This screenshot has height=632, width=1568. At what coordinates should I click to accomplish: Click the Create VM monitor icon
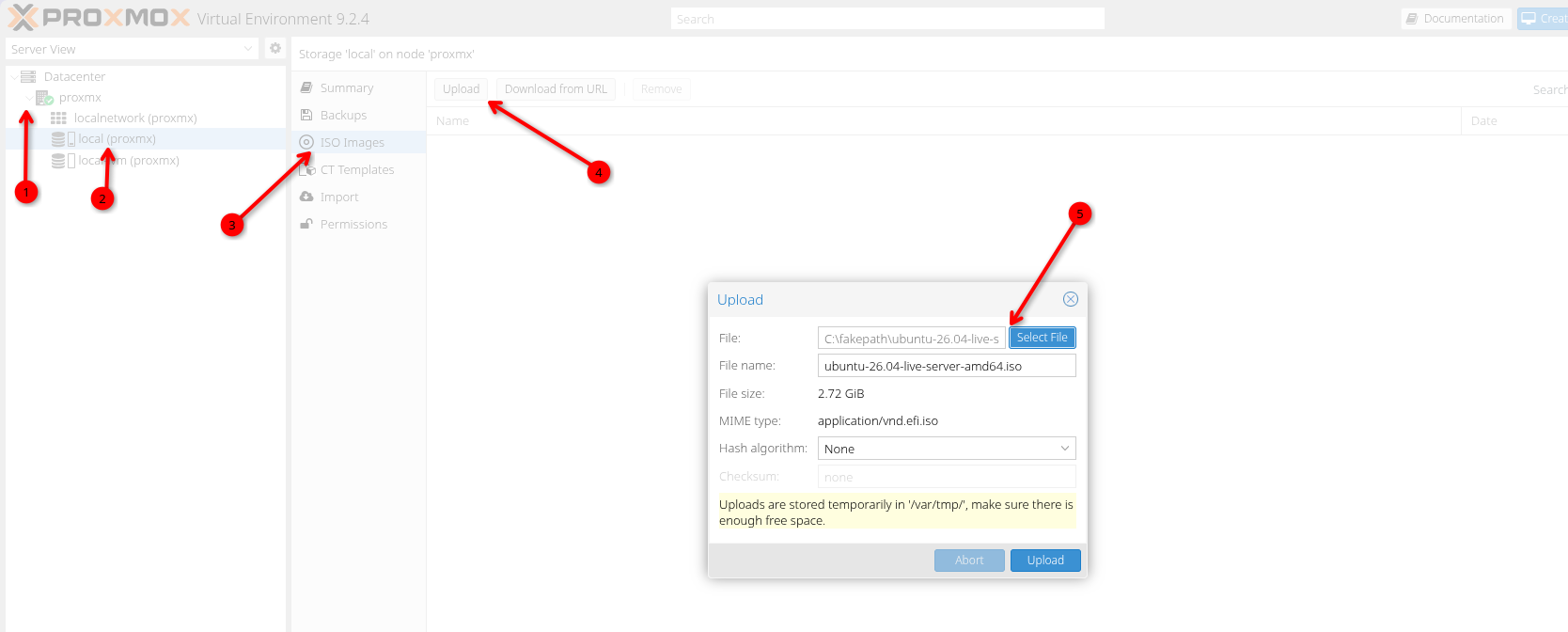(1529, 19)
